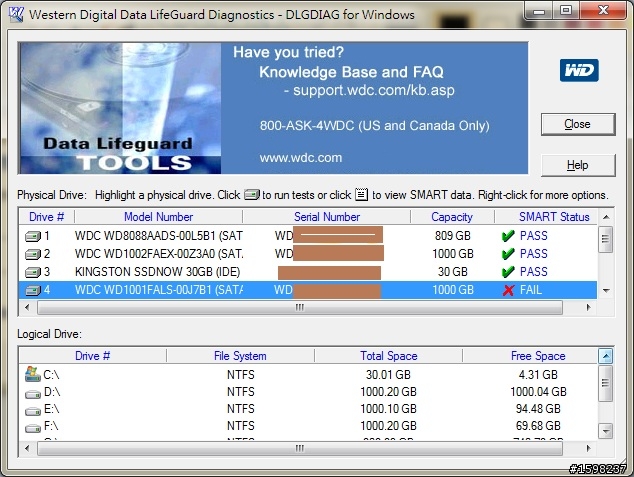This screenshot has height=477, width=634.
Task: Click the green PASS checkmark for drive 3
Action: 508,272
